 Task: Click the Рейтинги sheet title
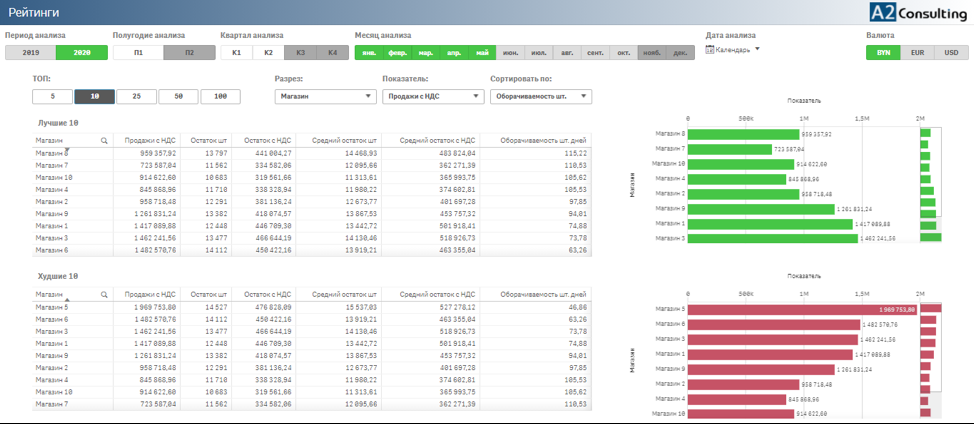click(35, 12)
